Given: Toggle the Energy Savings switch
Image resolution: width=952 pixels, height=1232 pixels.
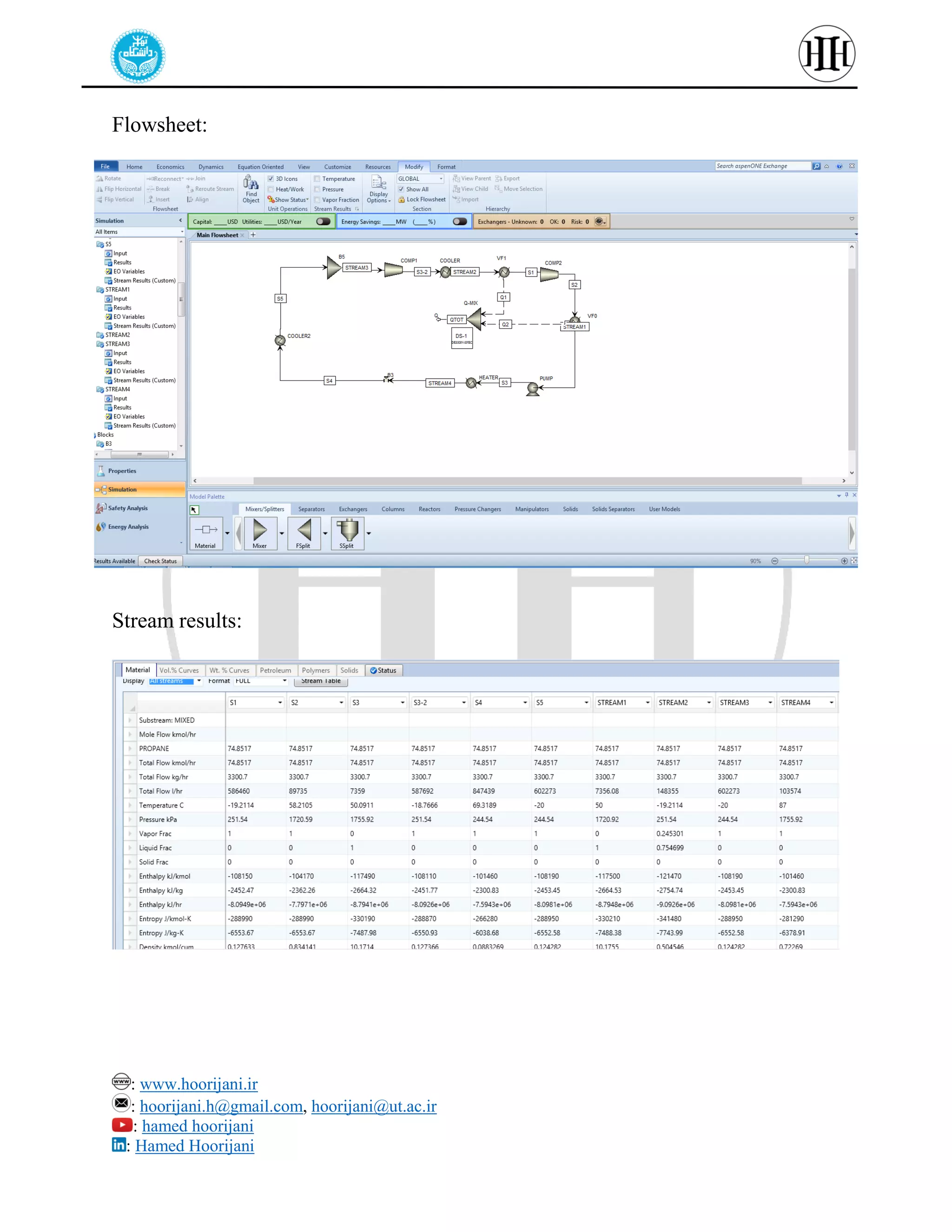Looking at the screenshot, I should pos(460,222).
